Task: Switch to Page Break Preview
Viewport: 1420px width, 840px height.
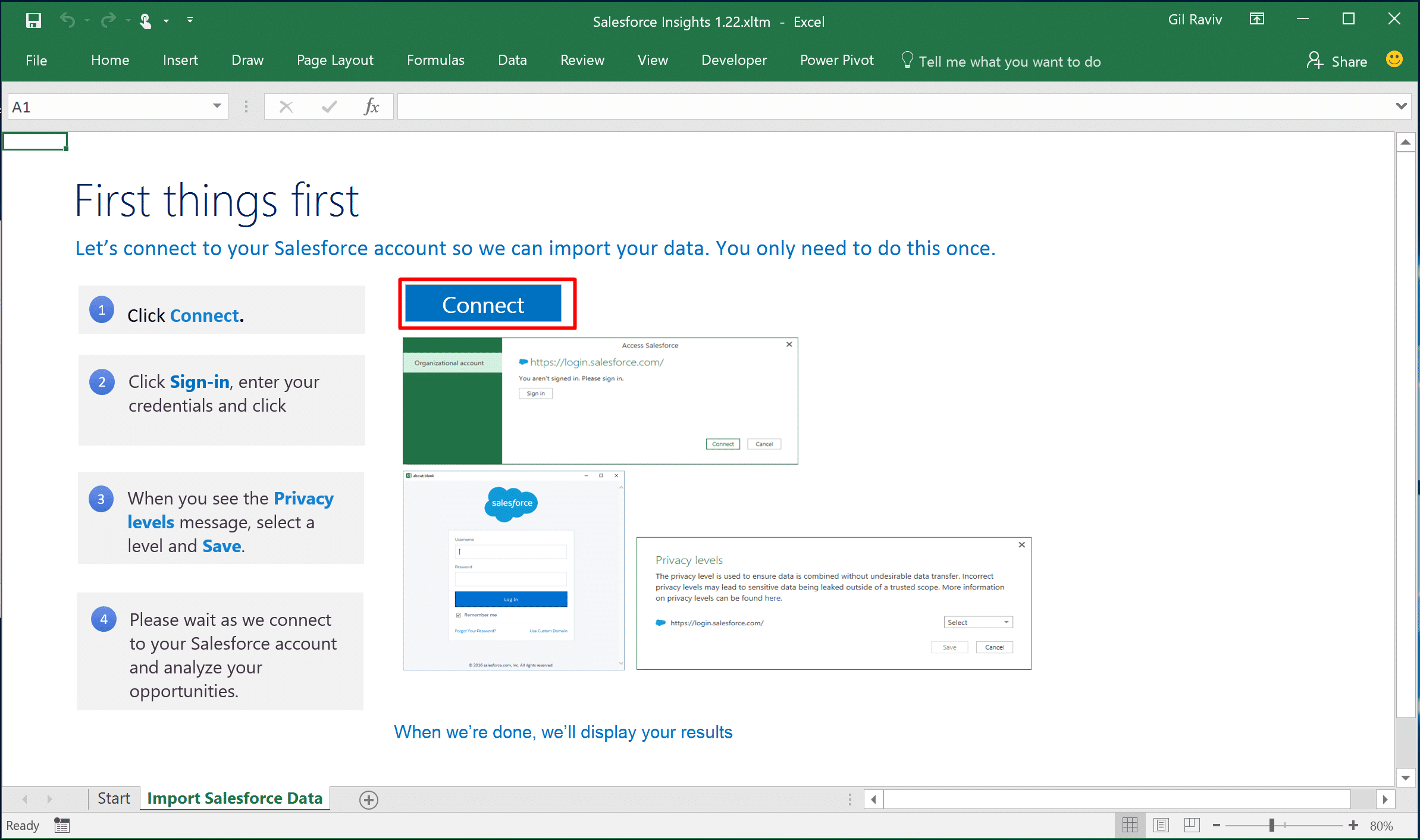Action: [x=1192, y=825]
